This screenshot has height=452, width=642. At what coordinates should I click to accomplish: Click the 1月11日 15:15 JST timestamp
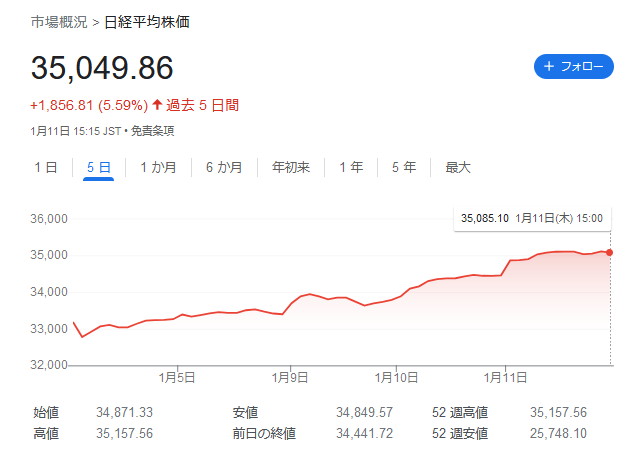click(76, 131)
